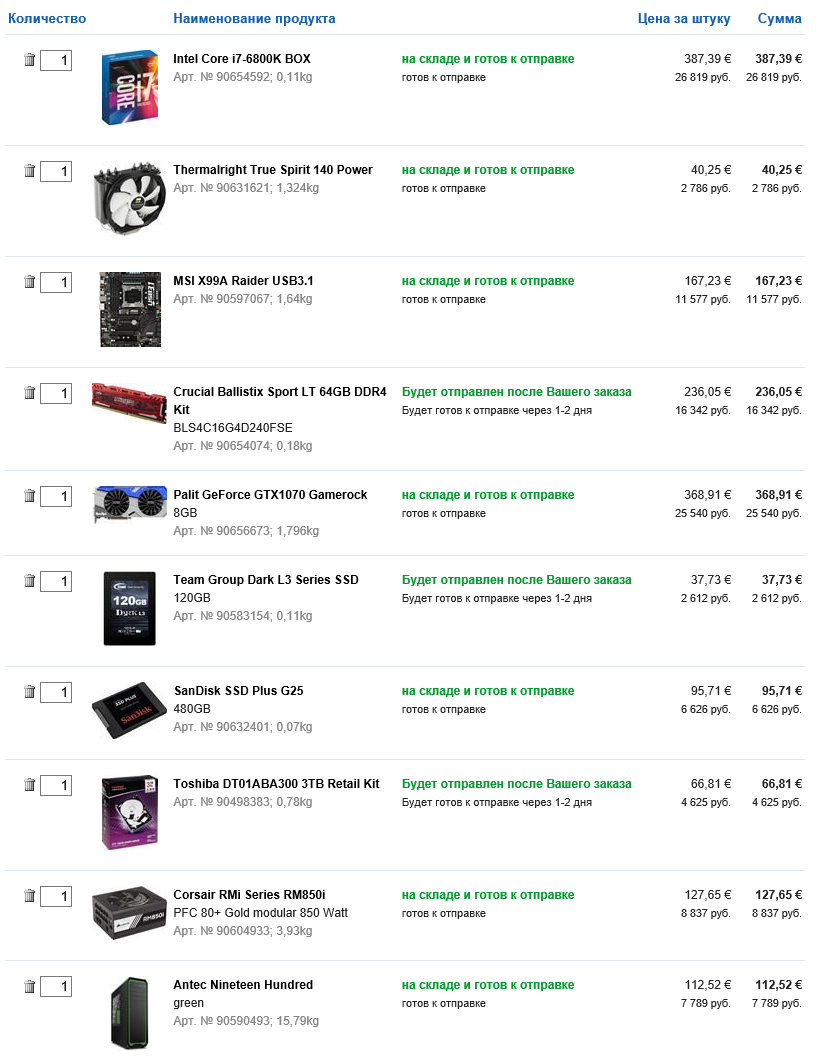Trash the Team Group Dark L3 SSD

click(x=29, y=581)
